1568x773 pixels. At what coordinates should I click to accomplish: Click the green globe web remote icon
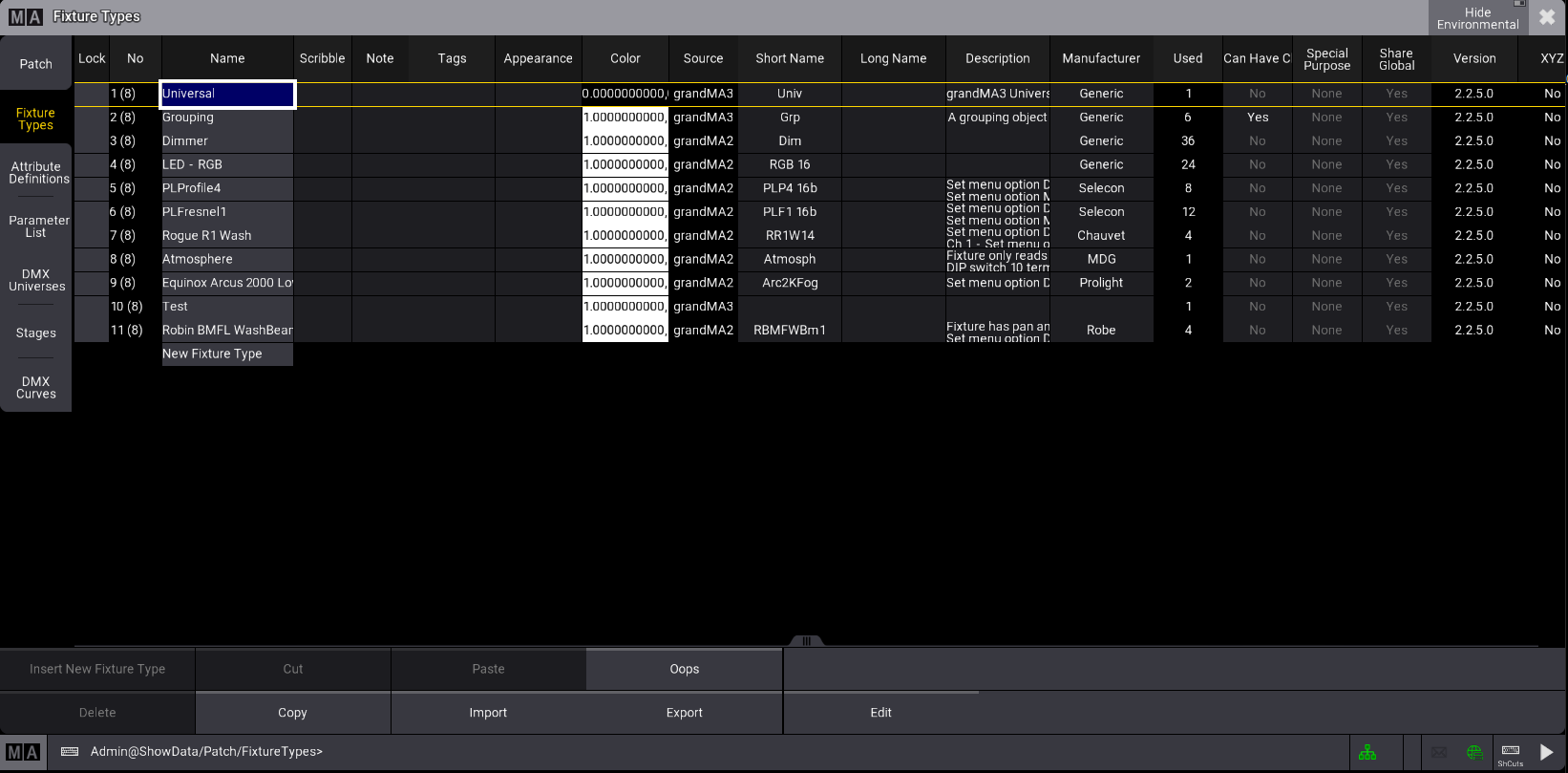click(1474, 753)
